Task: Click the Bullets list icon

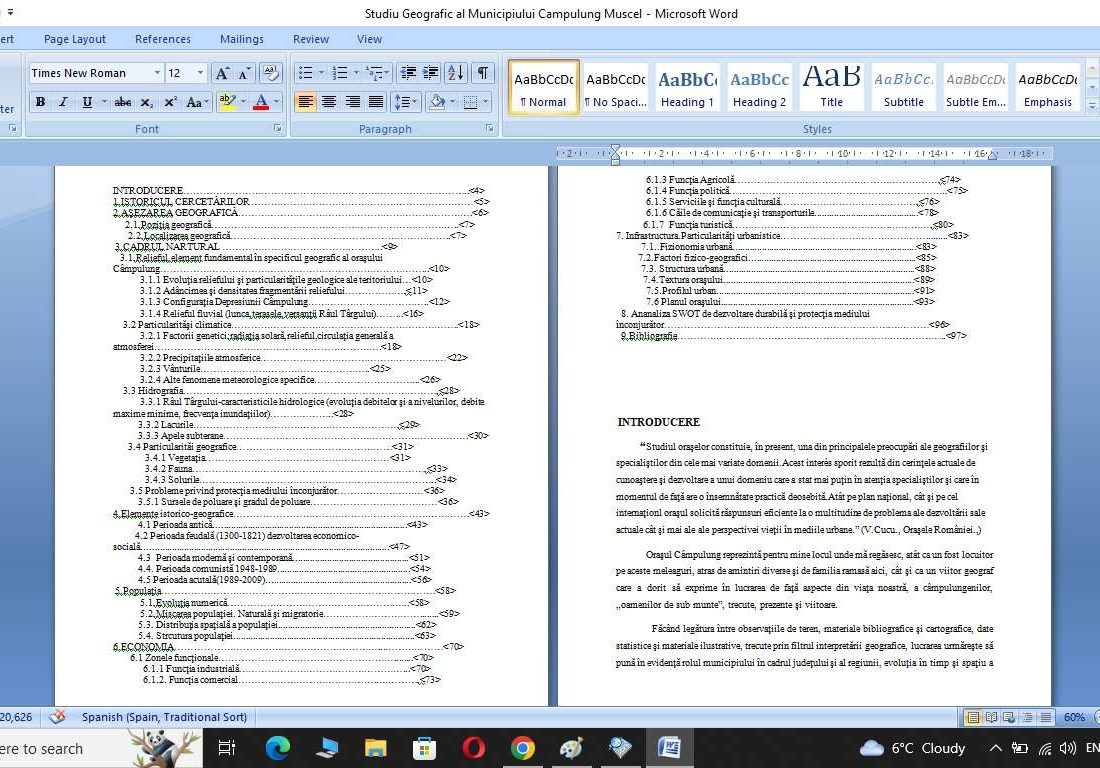Action: pyautogui.click(x=305, y=73)
